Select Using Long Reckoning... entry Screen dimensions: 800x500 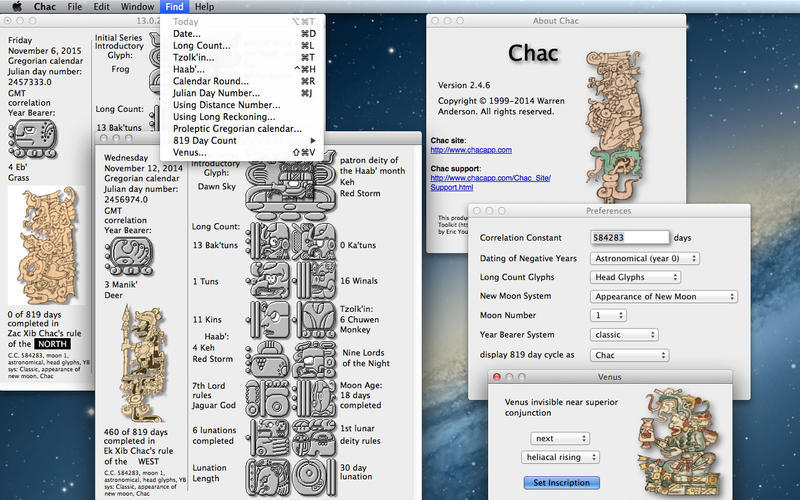click(x=243, y=116)
